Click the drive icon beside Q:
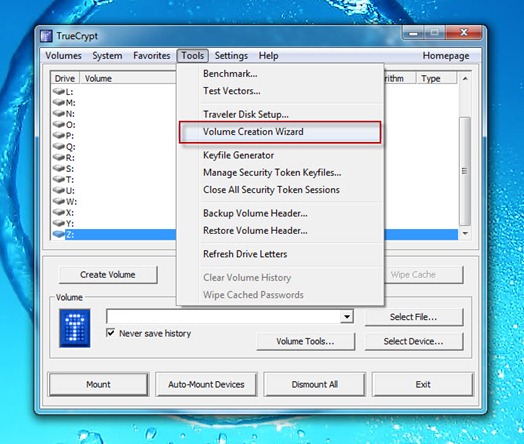 click(58, 146)
